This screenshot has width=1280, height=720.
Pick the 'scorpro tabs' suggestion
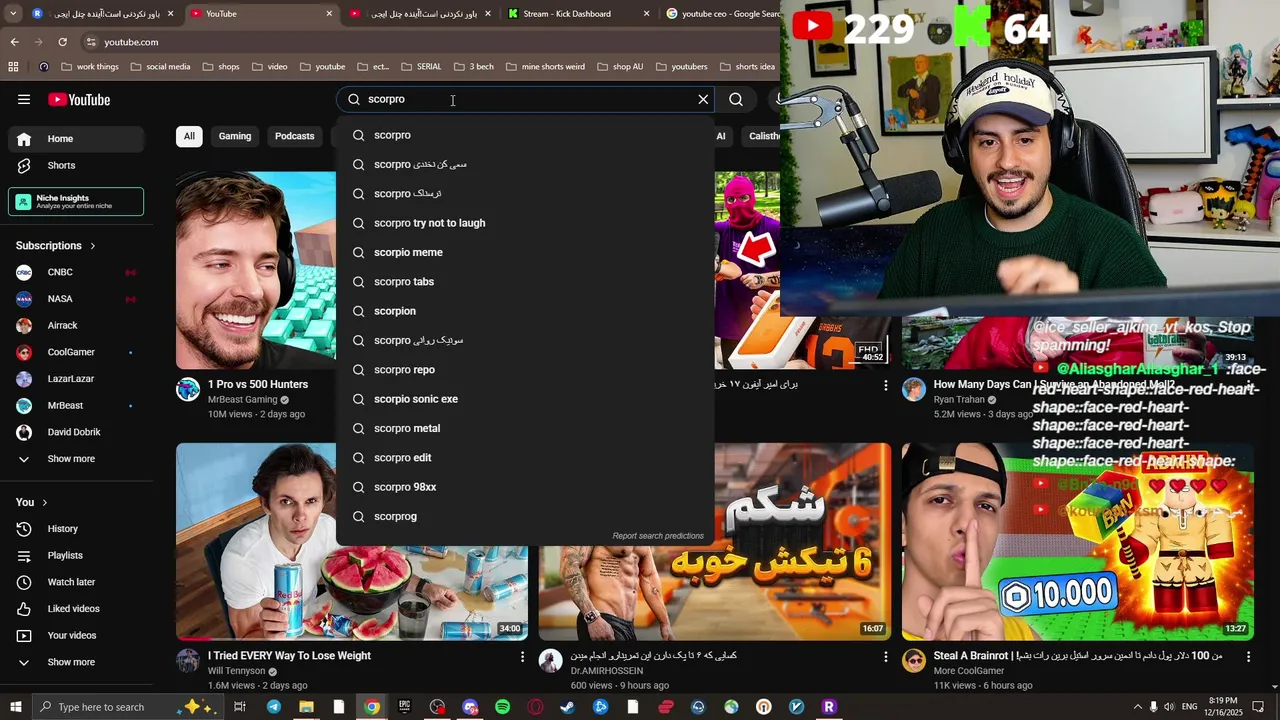click(525, 282)
